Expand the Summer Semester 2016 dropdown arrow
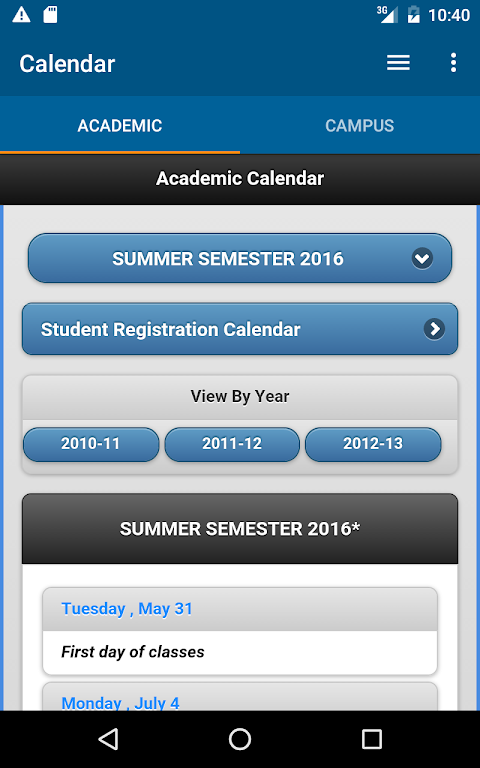 click(x=422, y=258)
